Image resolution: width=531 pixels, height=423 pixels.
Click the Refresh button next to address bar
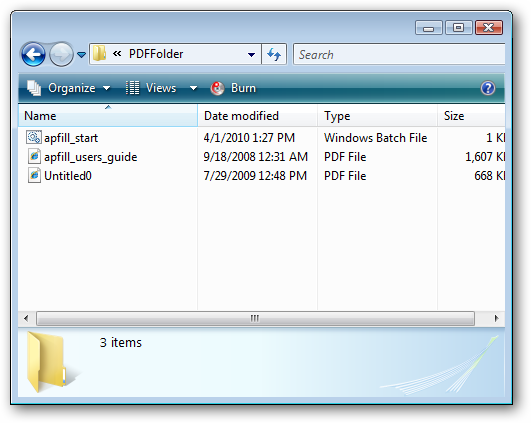click(274, 54)
